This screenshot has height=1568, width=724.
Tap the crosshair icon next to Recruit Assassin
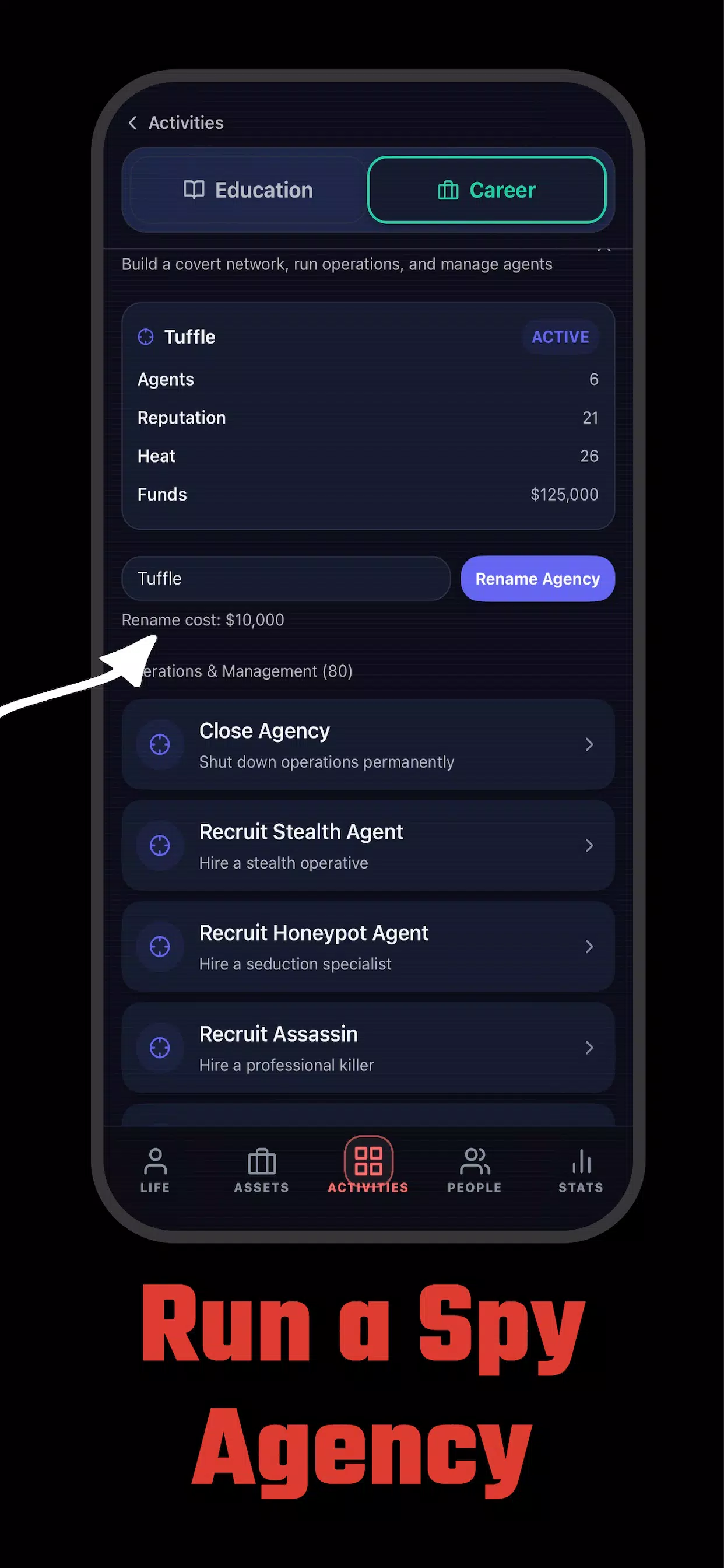160,1048
